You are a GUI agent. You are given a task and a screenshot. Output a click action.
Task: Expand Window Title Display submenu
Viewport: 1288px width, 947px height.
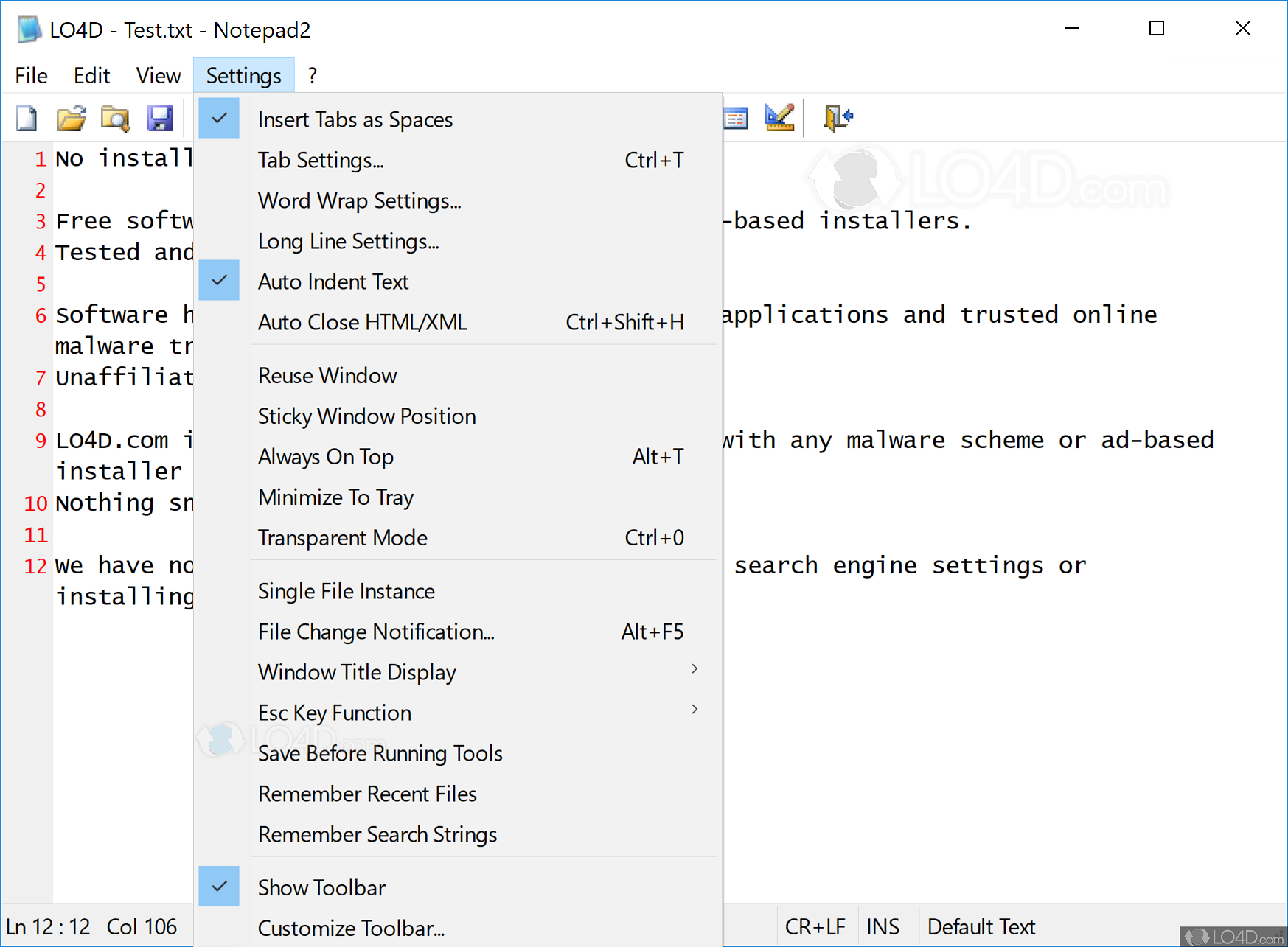tap(459, 671)
